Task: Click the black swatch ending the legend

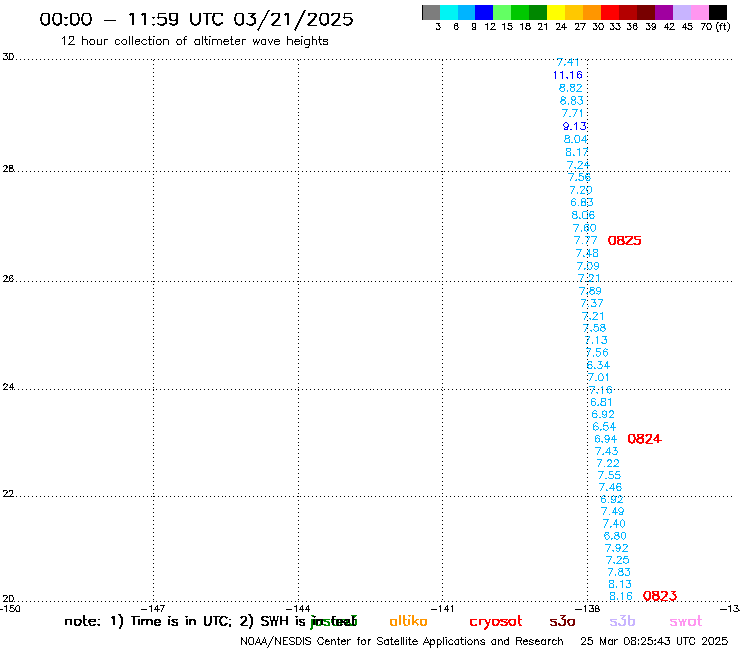Action: click(717, 12)
